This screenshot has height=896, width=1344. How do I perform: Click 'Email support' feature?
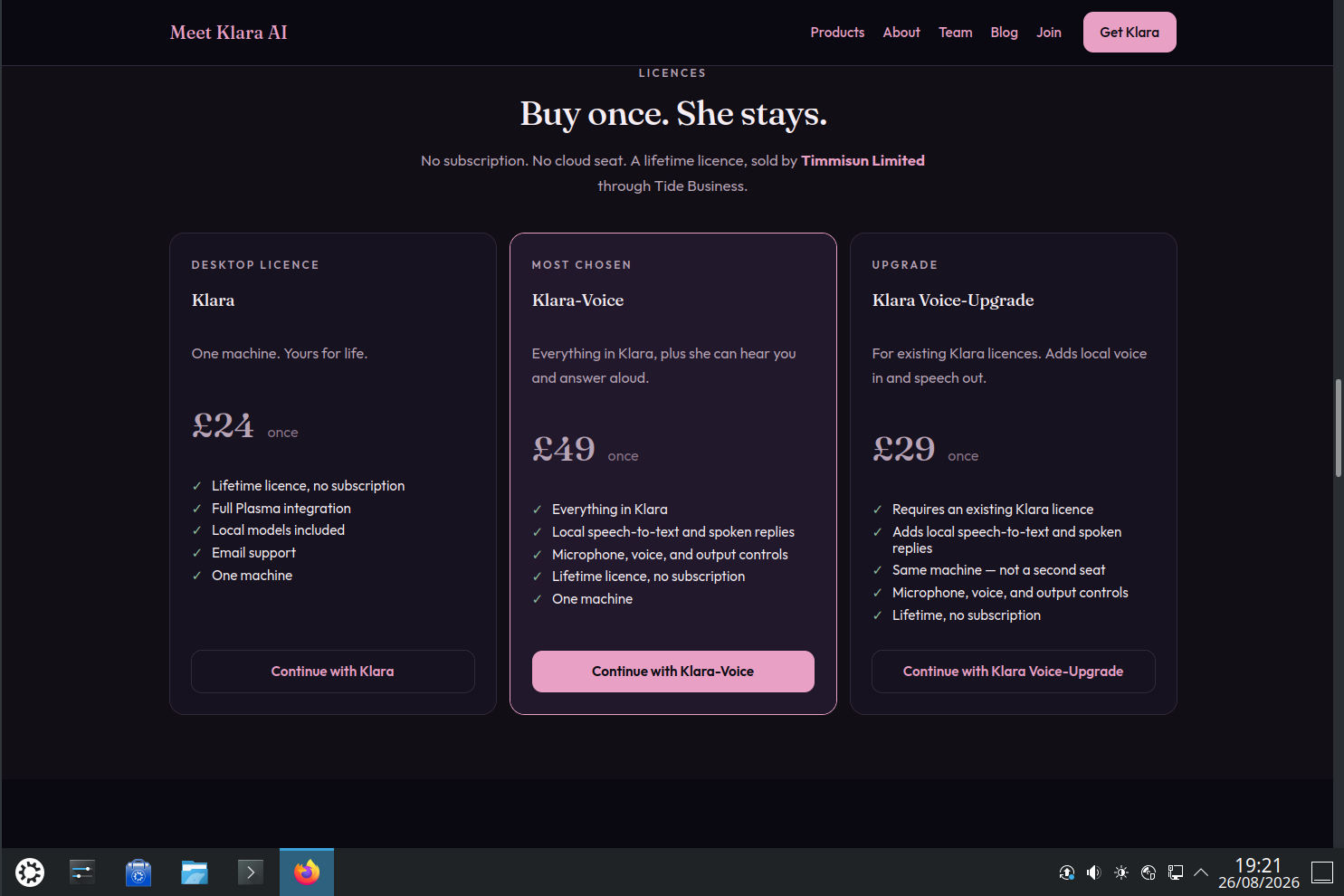pyautogui.click(x=254, y=553)
